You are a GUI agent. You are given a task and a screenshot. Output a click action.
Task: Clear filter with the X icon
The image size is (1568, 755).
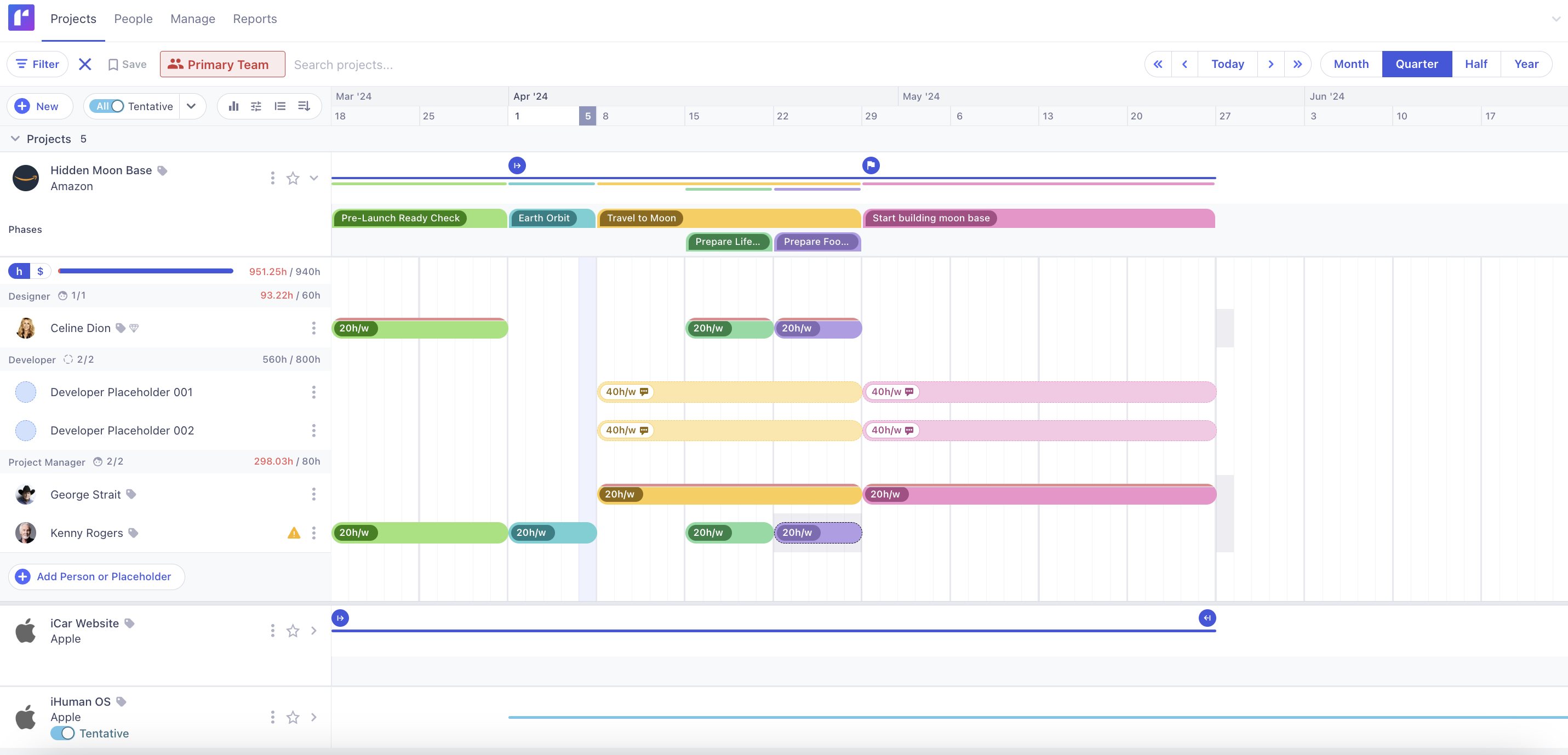pyautogui.click(x=85, y=64)
